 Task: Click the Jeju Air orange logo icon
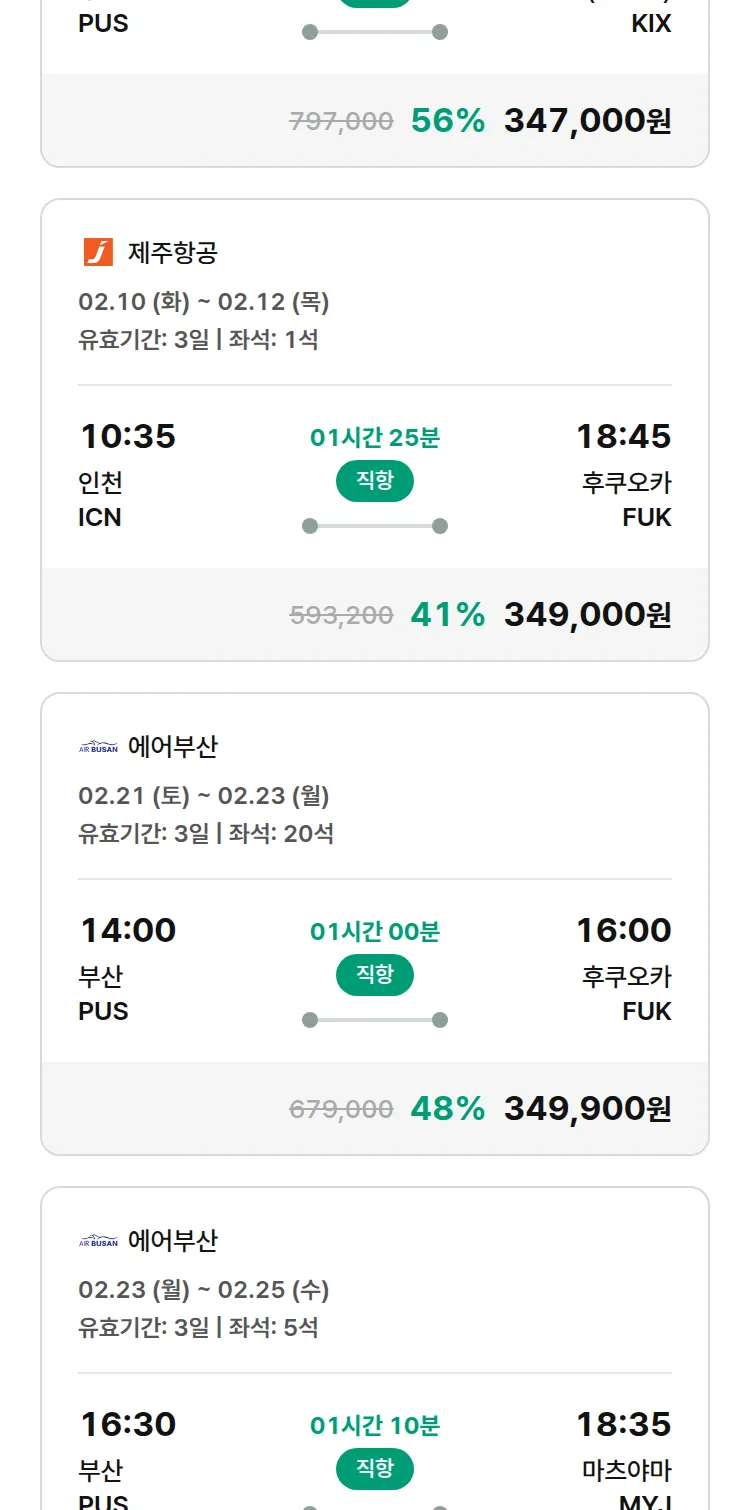coord(98,252)
